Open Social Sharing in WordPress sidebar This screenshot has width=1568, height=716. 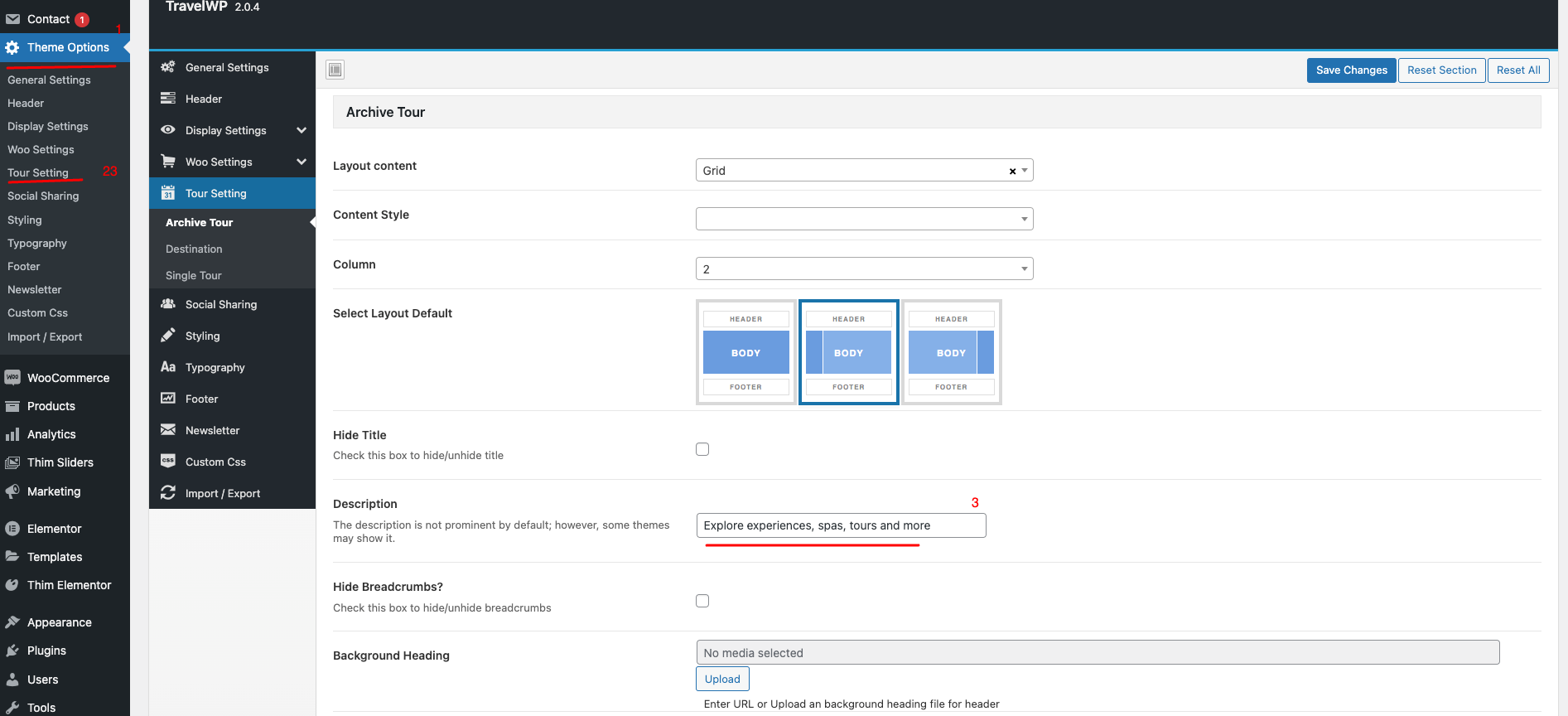click(x=43, y=196)
